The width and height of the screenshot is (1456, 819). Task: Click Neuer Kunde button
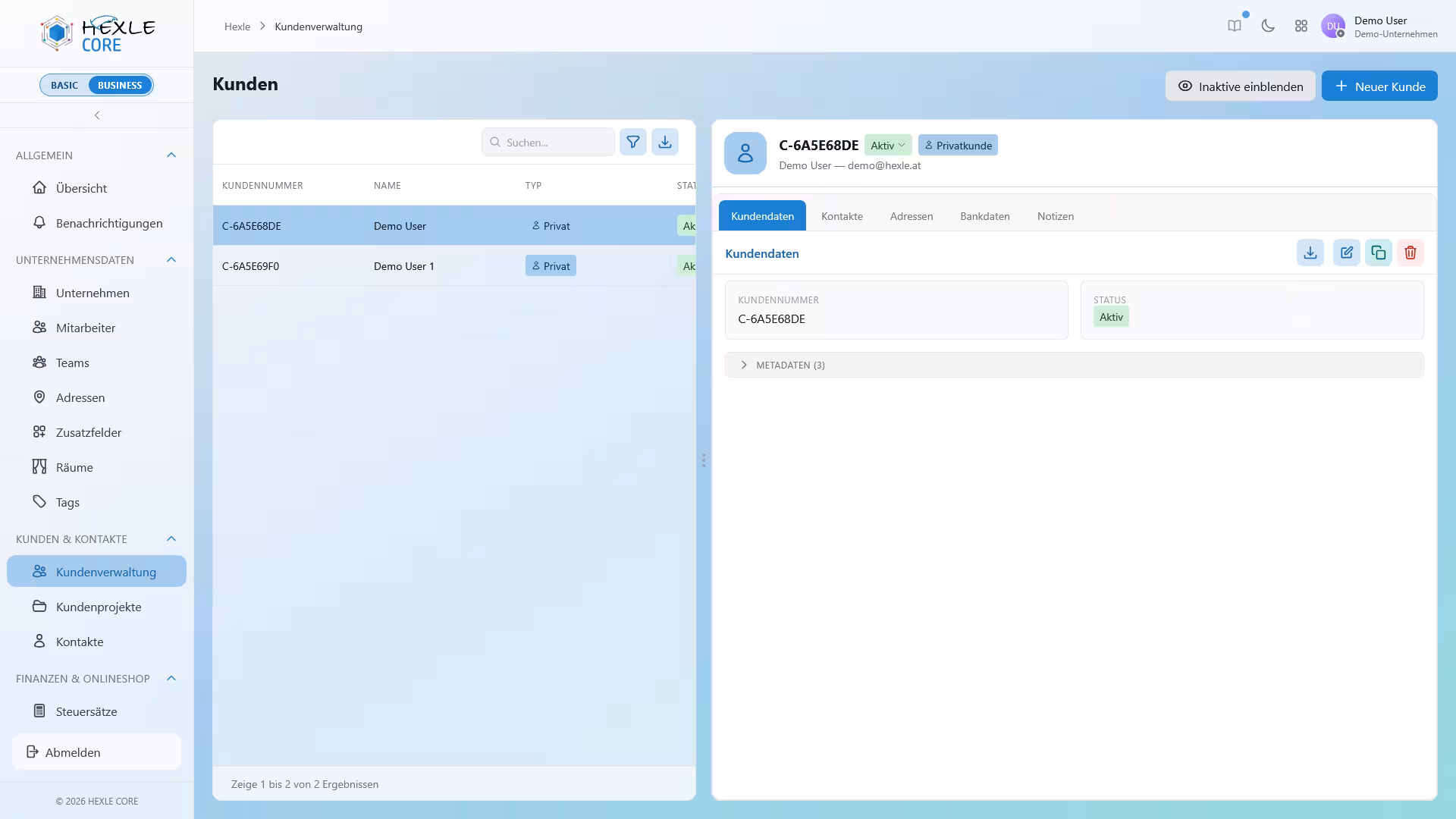point(1379,86)
